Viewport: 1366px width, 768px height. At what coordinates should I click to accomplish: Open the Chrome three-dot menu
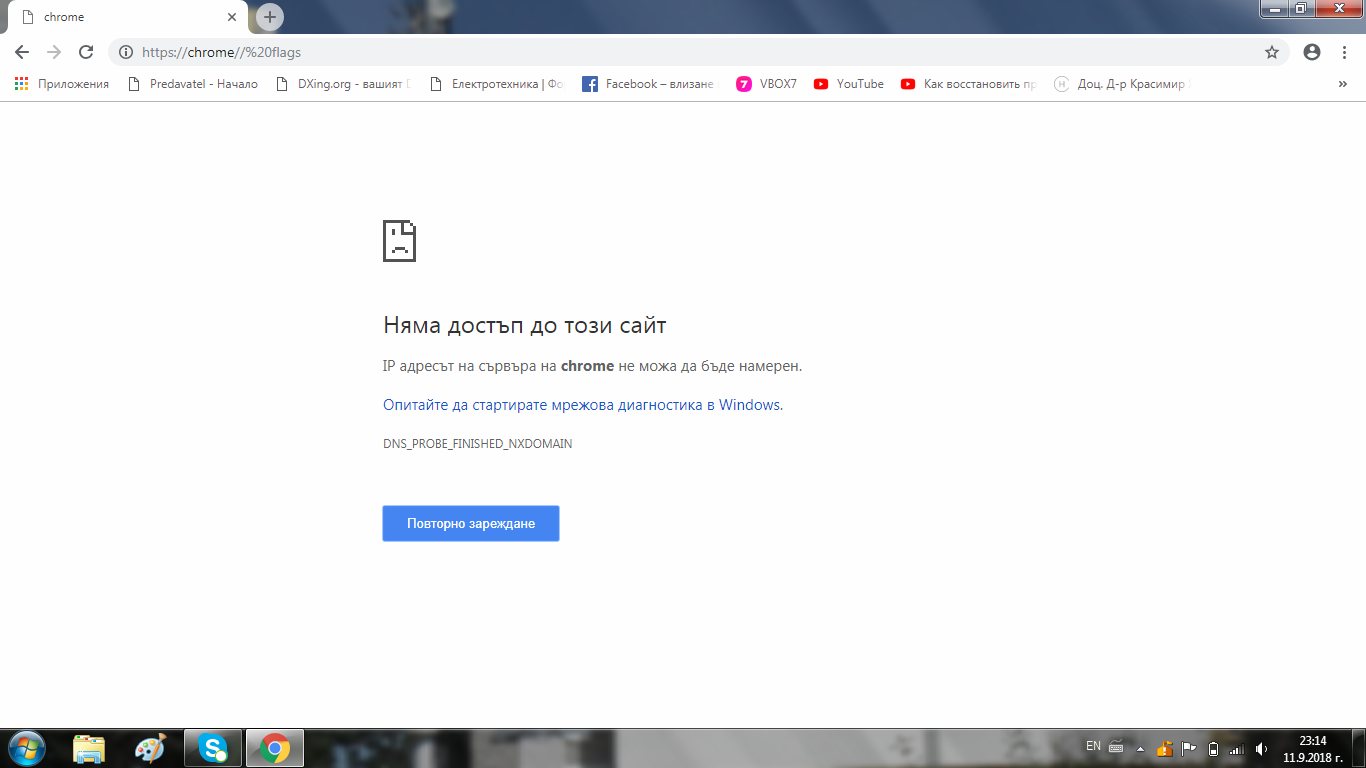tap(1345, 52)
